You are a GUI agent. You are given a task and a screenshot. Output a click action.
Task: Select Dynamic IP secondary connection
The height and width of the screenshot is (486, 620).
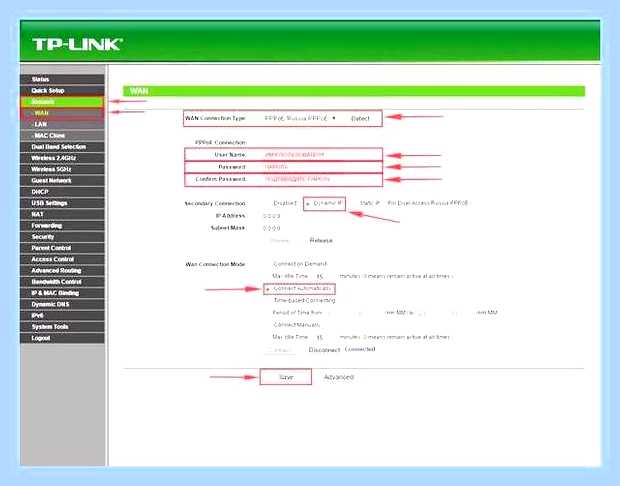pos(325,203)
